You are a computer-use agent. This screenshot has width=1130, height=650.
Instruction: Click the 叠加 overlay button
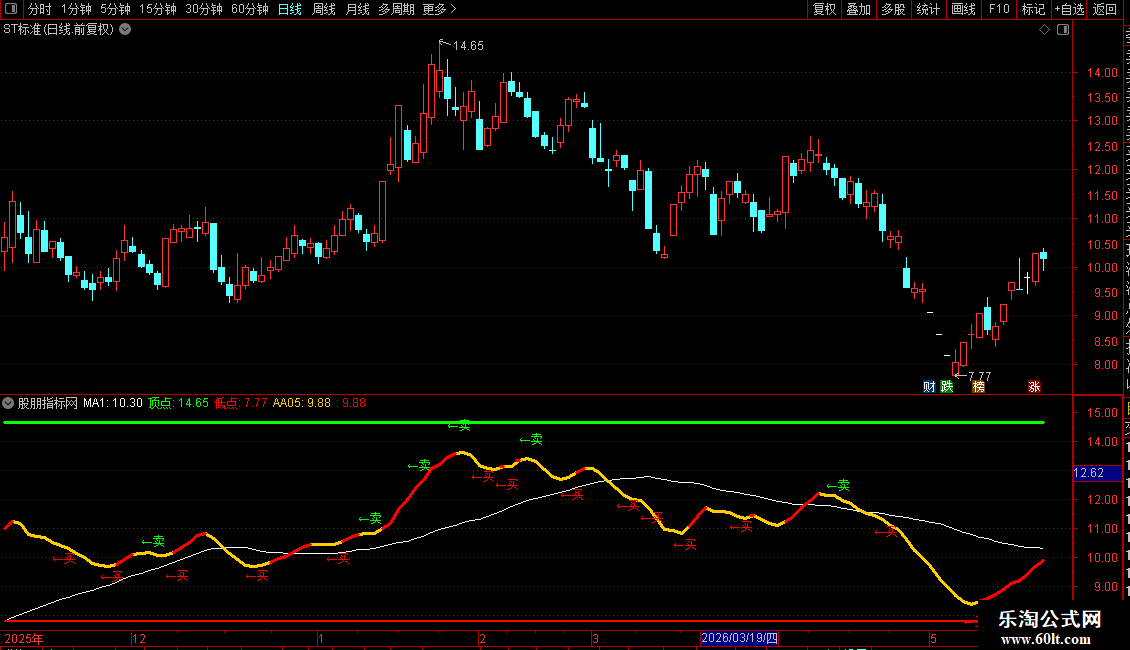pyautogui.click(x=858, y=9)
